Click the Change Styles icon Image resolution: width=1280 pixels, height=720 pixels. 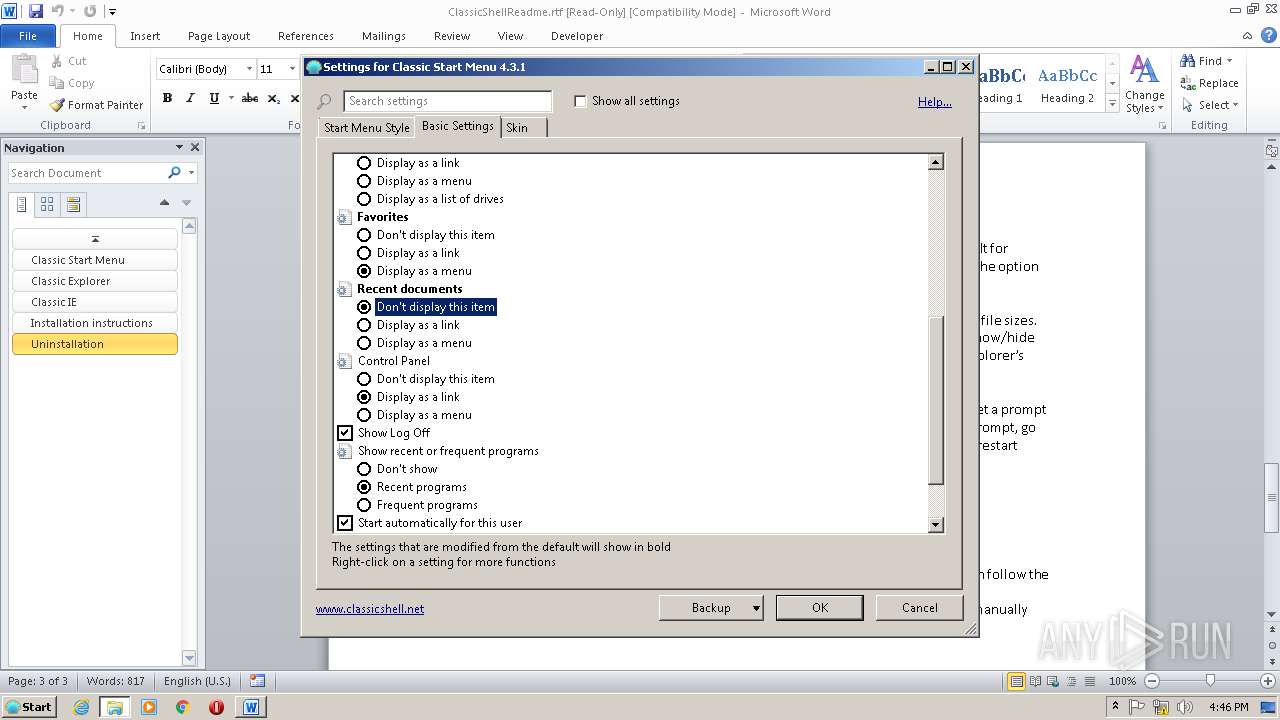point(1144,71)
